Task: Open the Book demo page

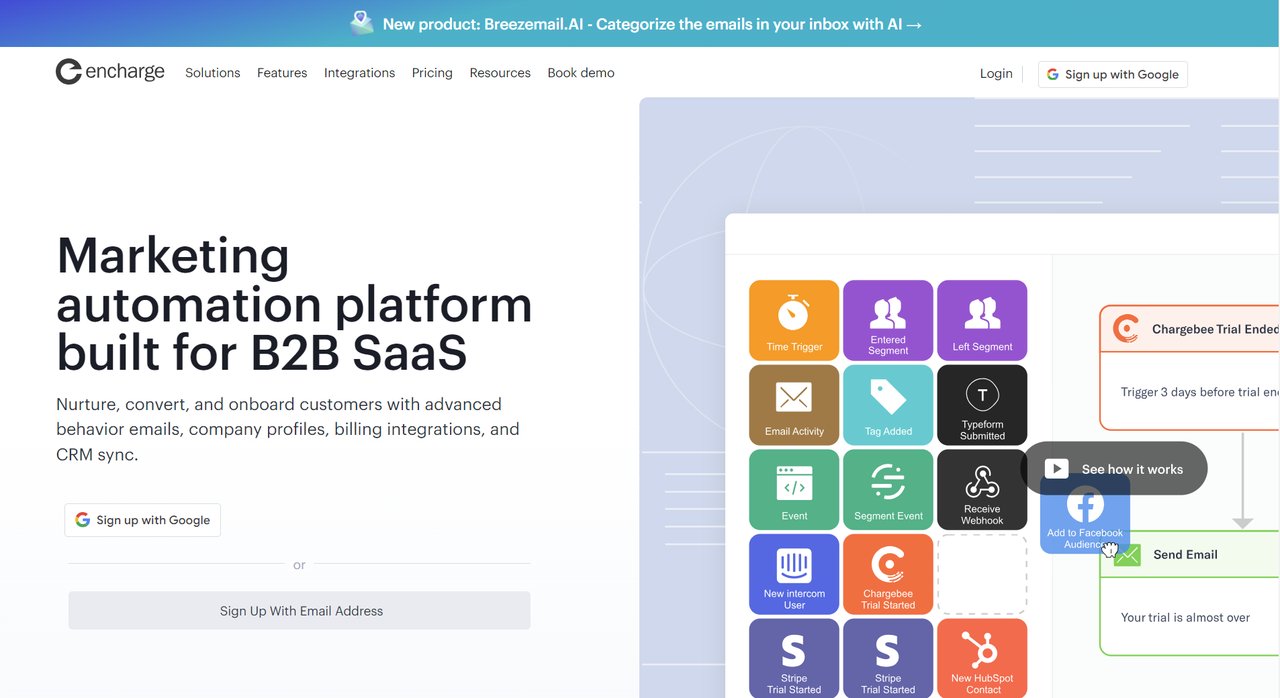Action: tap(581, 73)
